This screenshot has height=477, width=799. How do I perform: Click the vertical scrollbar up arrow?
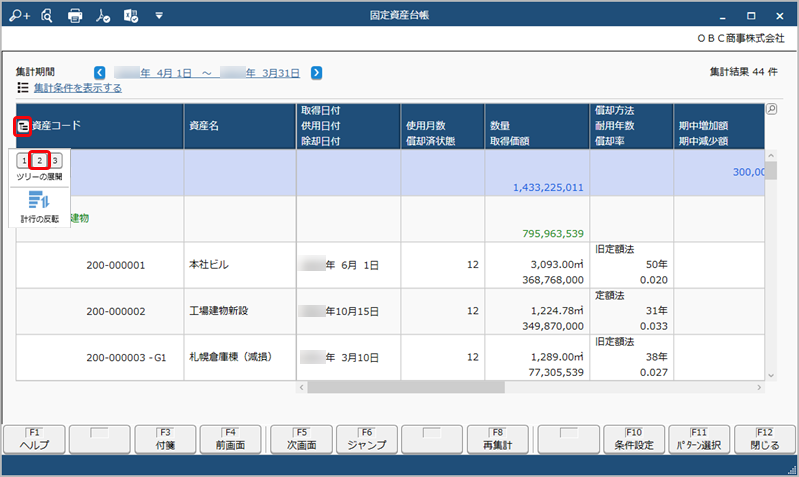[771, 155]
